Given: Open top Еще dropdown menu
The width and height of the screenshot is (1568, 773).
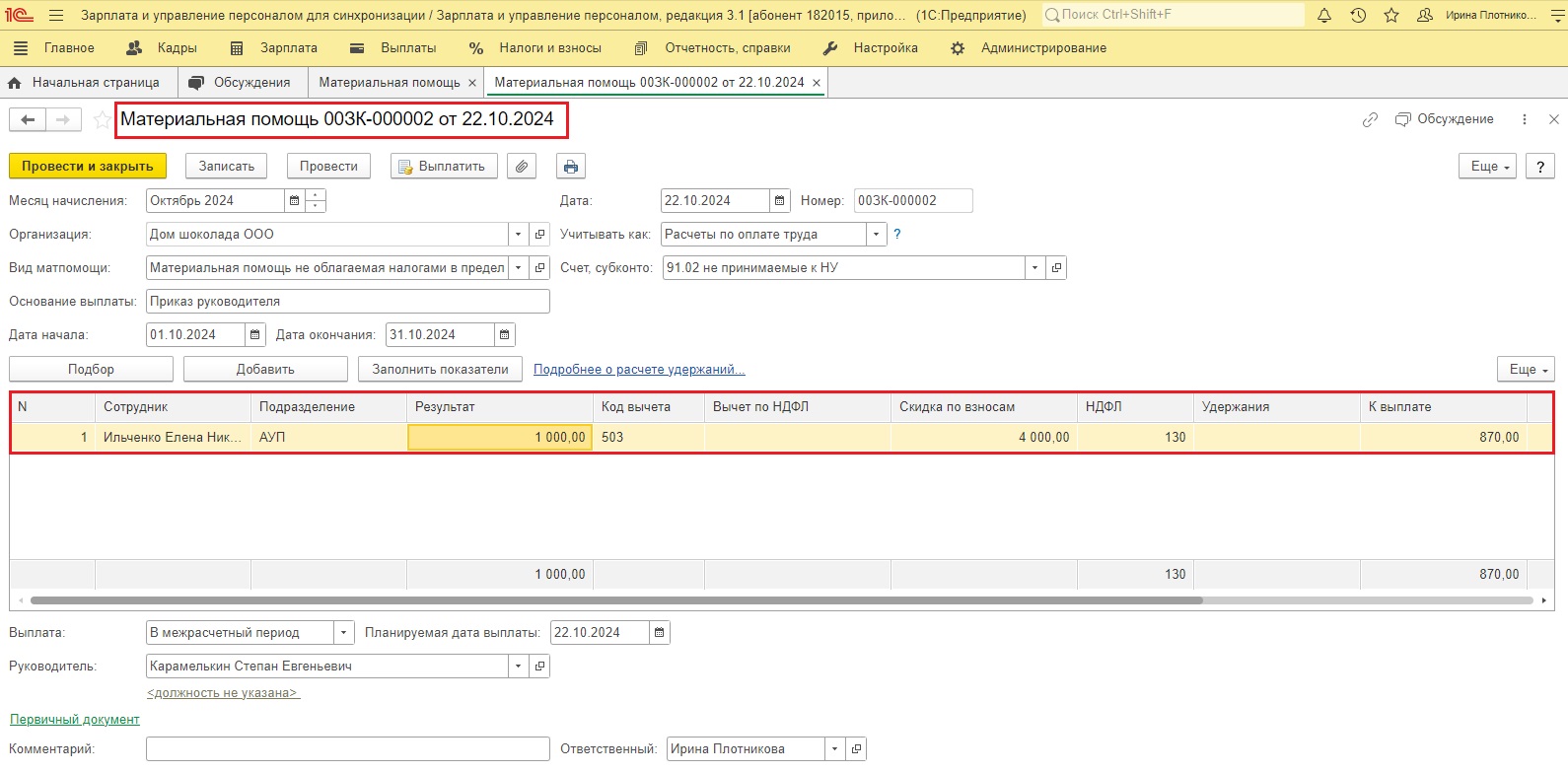Looking at the screenshot, I should [x=1487, y=167].
